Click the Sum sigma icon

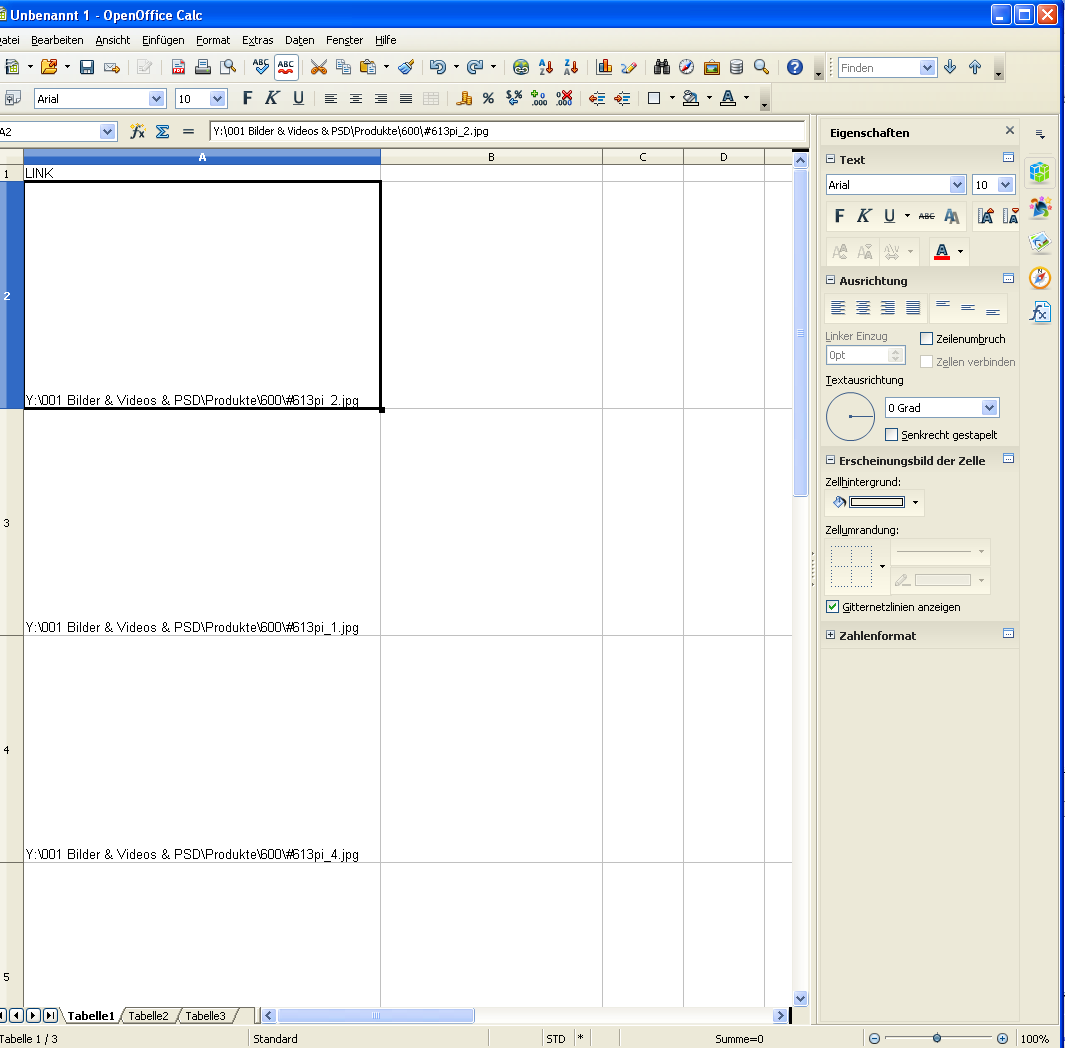(162, 132)
